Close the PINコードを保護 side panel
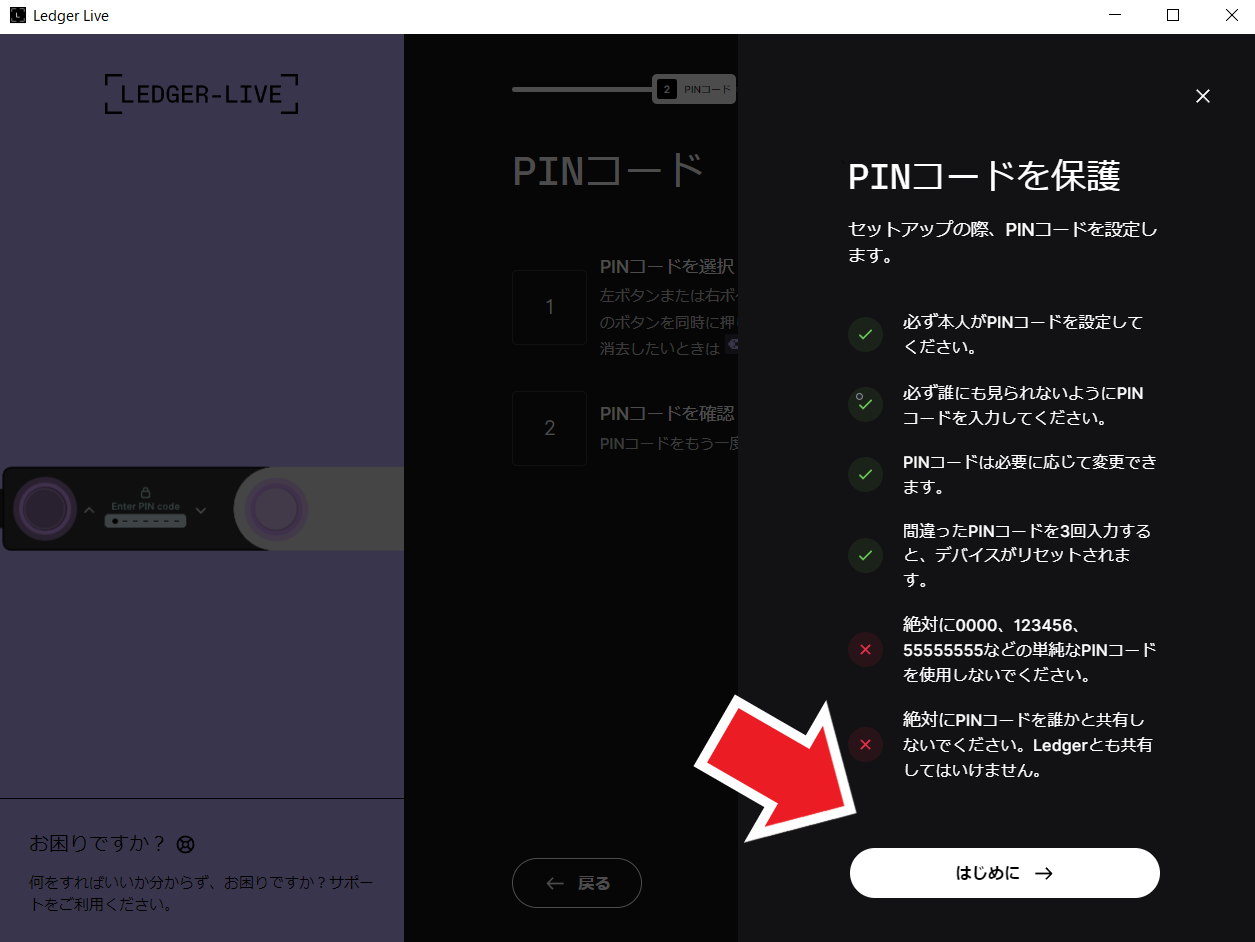 tap(1203, 96)
